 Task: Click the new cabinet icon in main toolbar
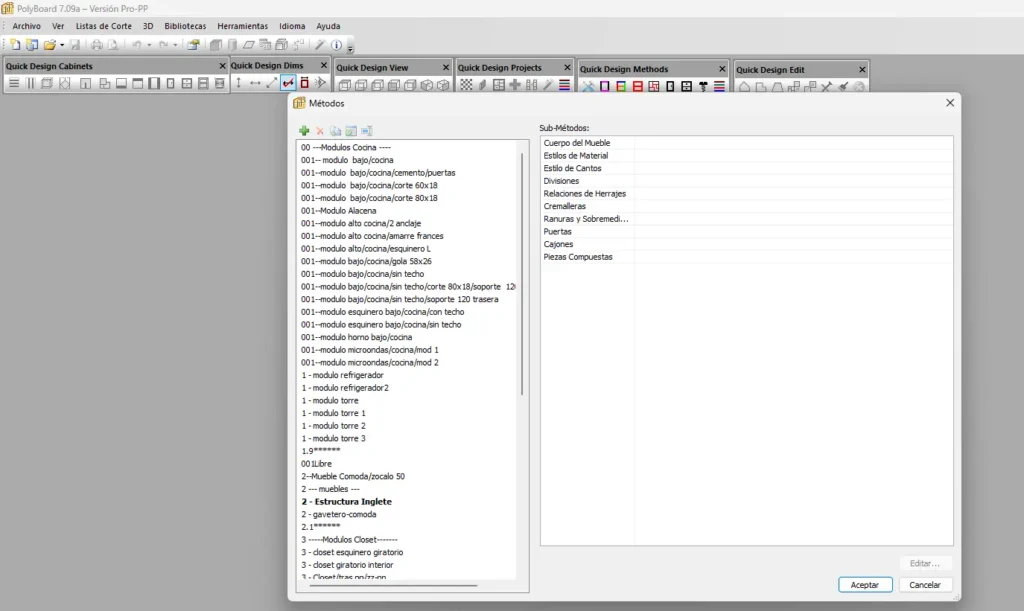pos(15,45)
